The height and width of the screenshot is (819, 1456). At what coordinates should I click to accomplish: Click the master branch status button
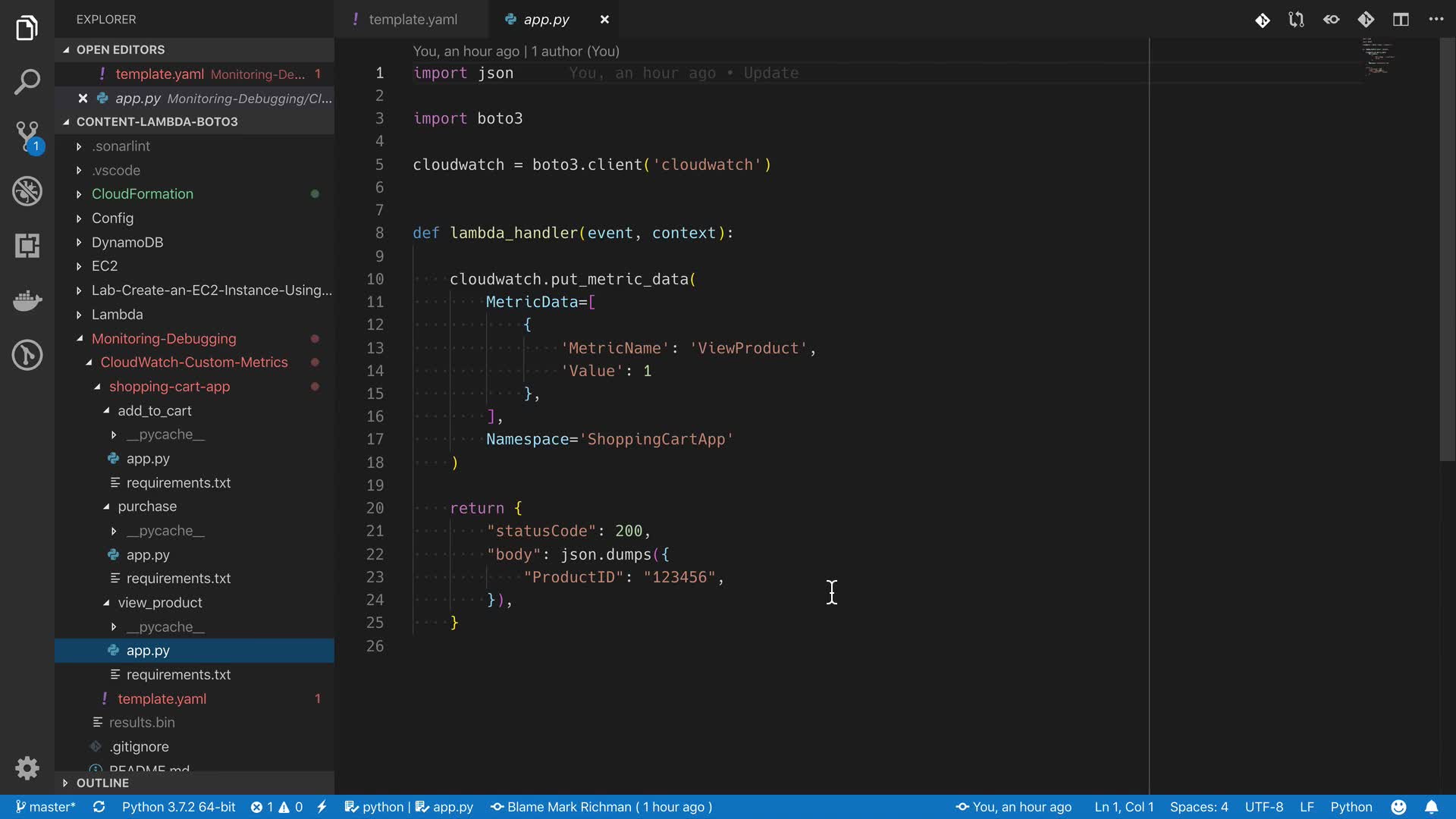[45, 807]
